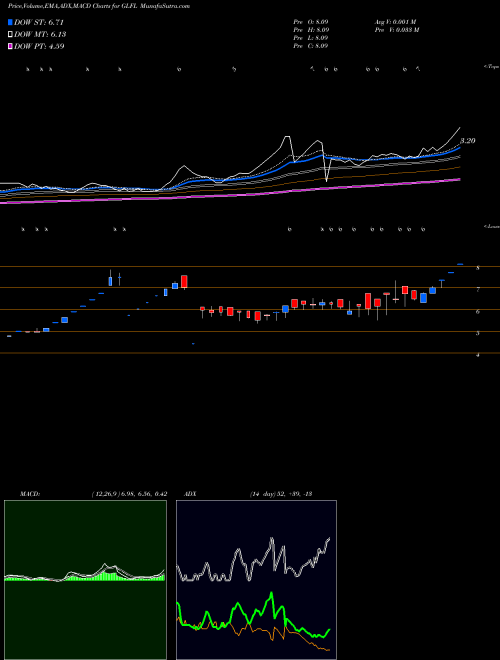The image size is (500, 660).
Task: Click the 'ADX' heading label
Action: pos(190,494)
